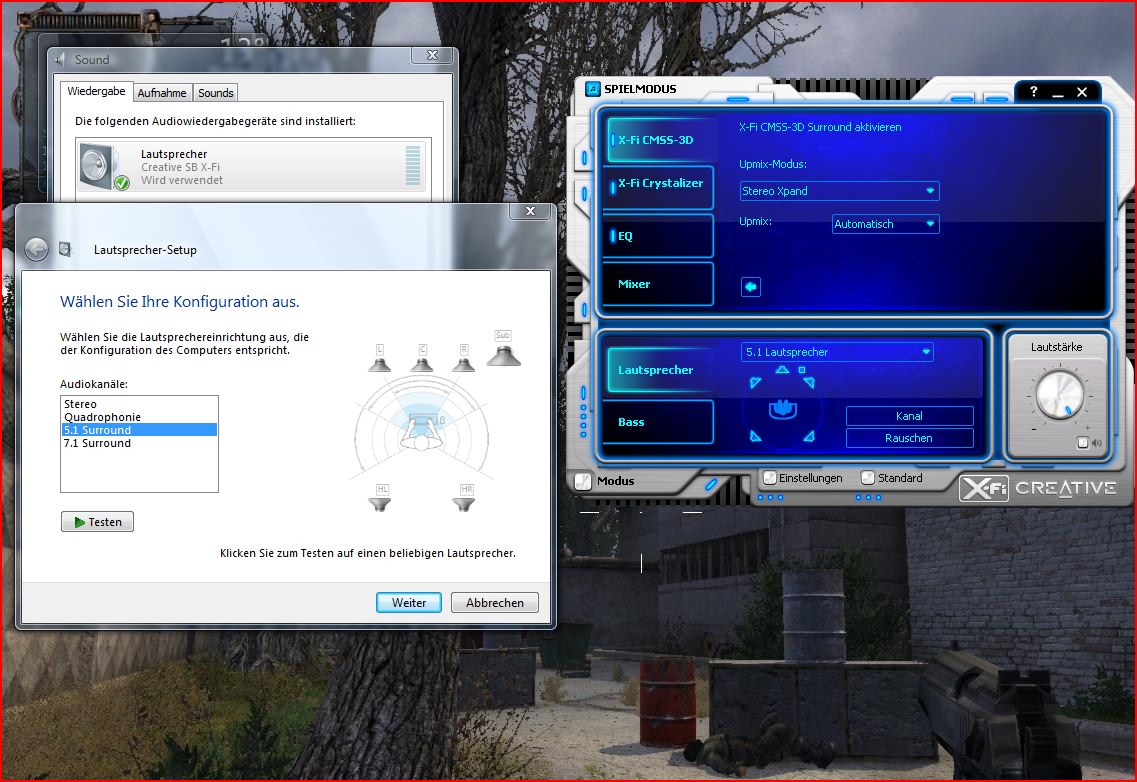The image size is (1137, 782).
Task: Click the back arrow in Lautsprecher-Setup wizard
Action: pyautogui.click(x=36, y=250)
